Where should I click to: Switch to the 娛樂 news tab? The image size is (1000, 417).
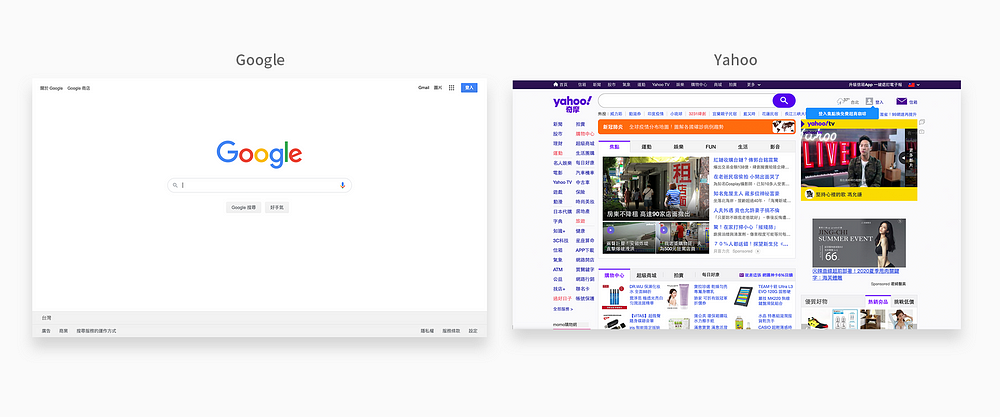(678, 147)
